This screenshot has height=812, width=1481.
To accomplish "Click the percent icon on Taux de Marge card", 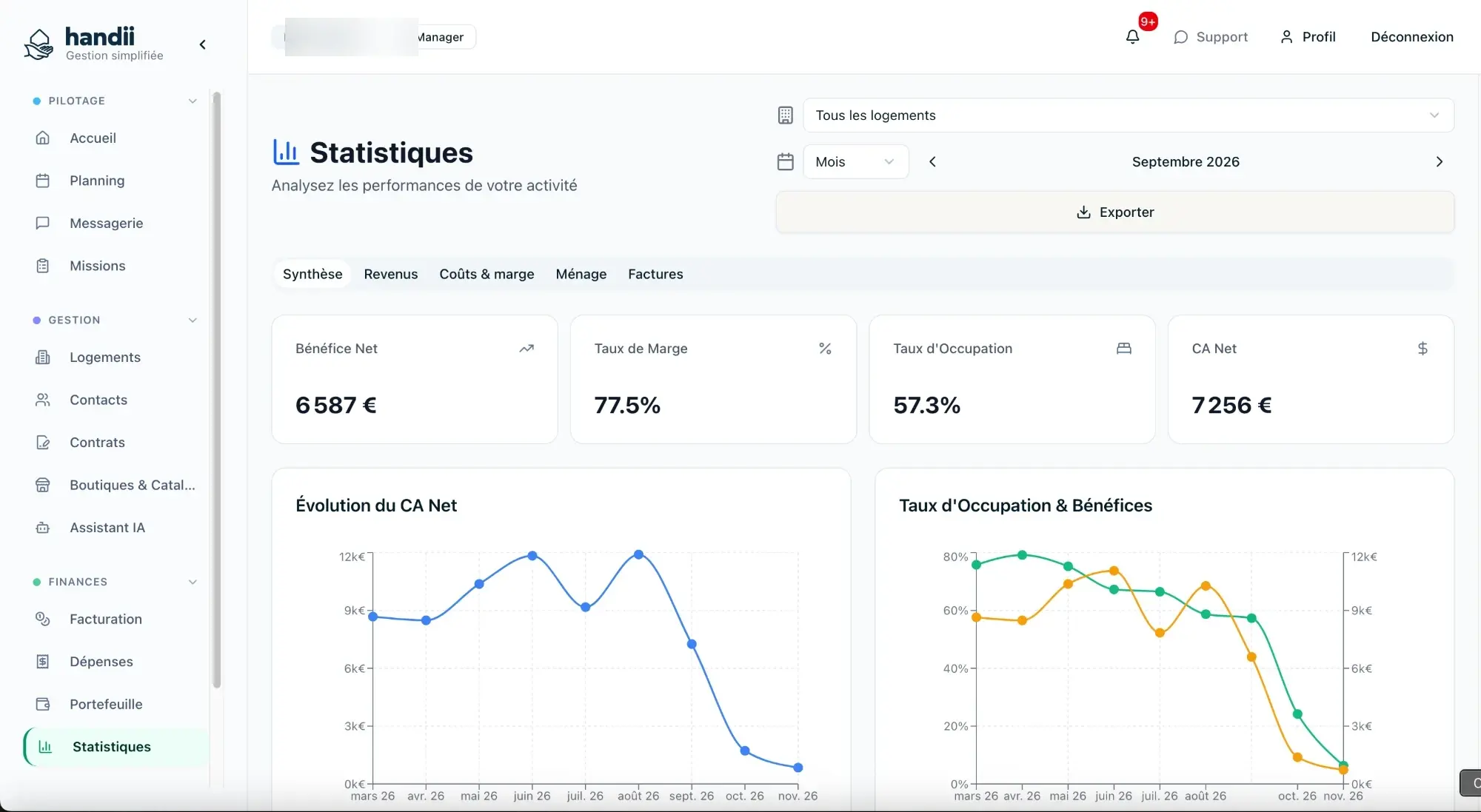I will (825, 349).
